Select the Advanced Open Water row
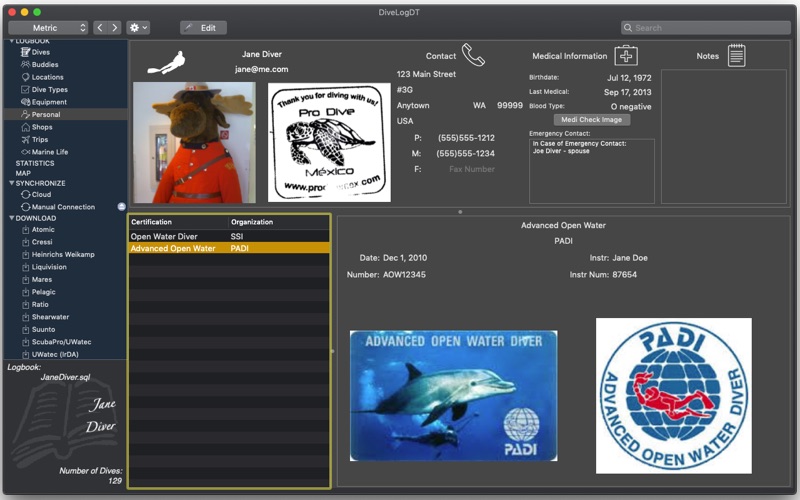 [229, 248]
